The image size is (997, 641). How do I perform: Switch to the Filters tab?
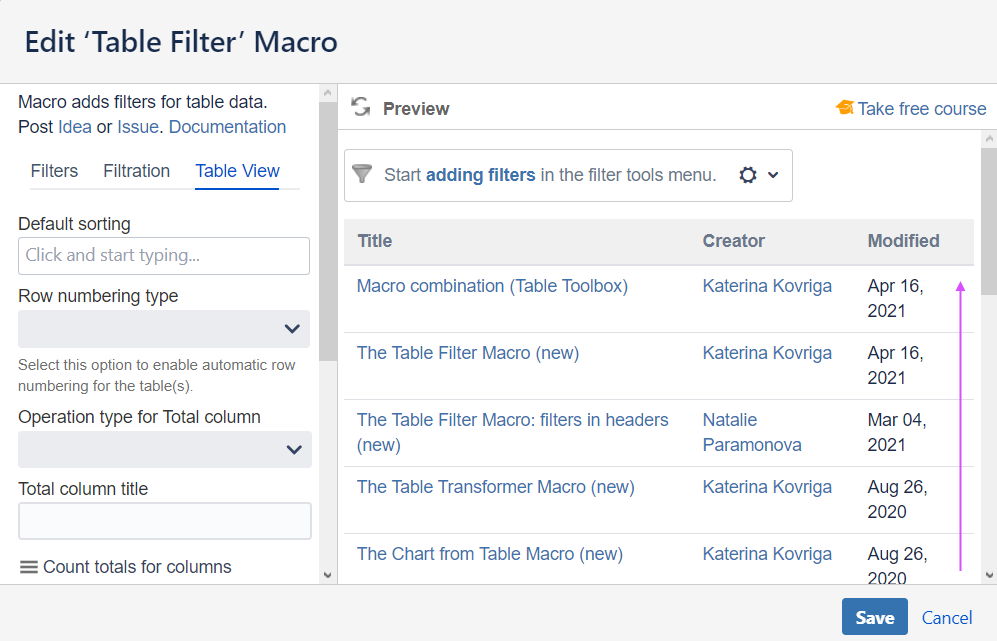coord(54,171)
